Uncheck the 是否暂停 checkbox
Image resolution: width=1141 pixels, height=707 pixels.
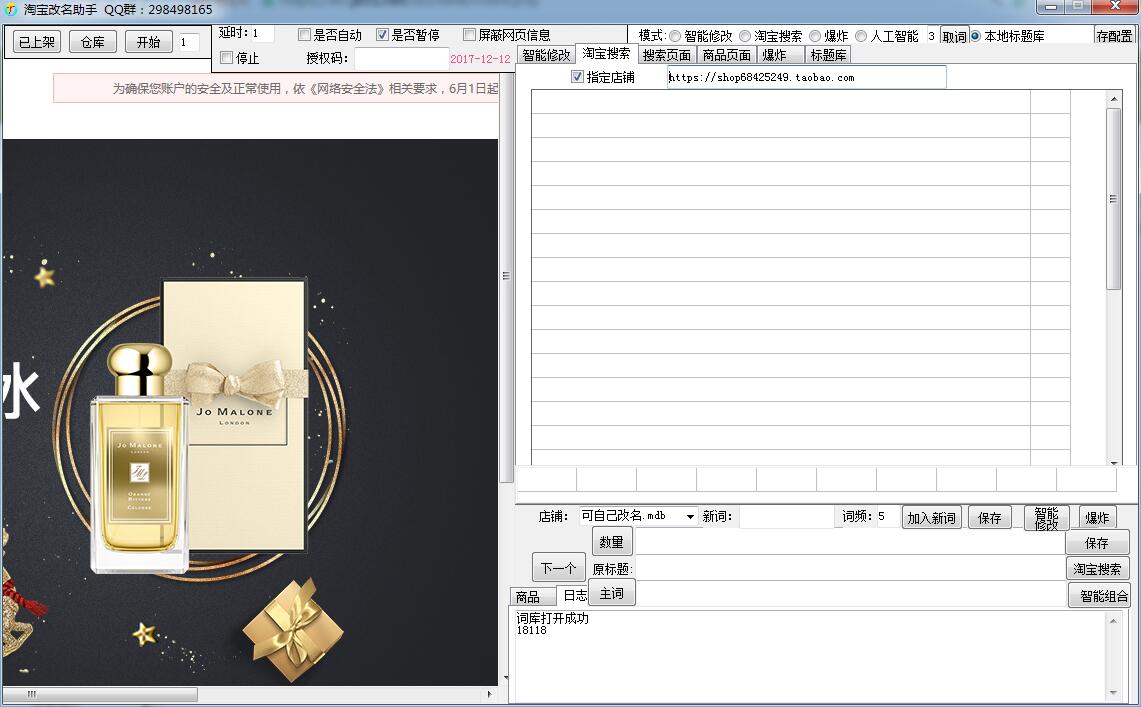pyautogui.click(x=382, y=35)
